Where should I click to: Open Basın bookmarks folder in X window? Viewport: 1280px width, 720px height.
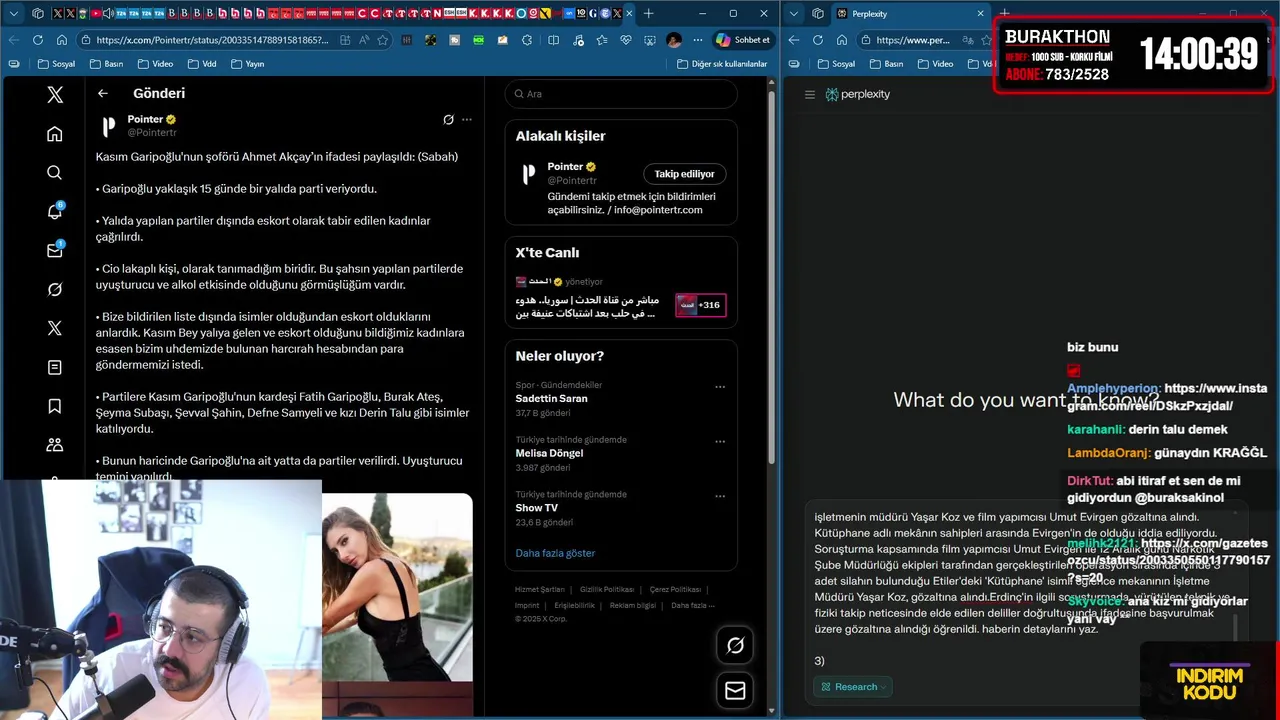(106, 64)
